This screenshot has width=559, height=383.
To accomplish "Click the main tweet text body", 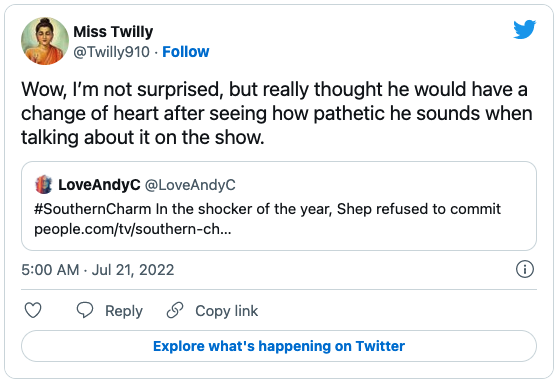I will pyautogui.click(x=277, y=113).
